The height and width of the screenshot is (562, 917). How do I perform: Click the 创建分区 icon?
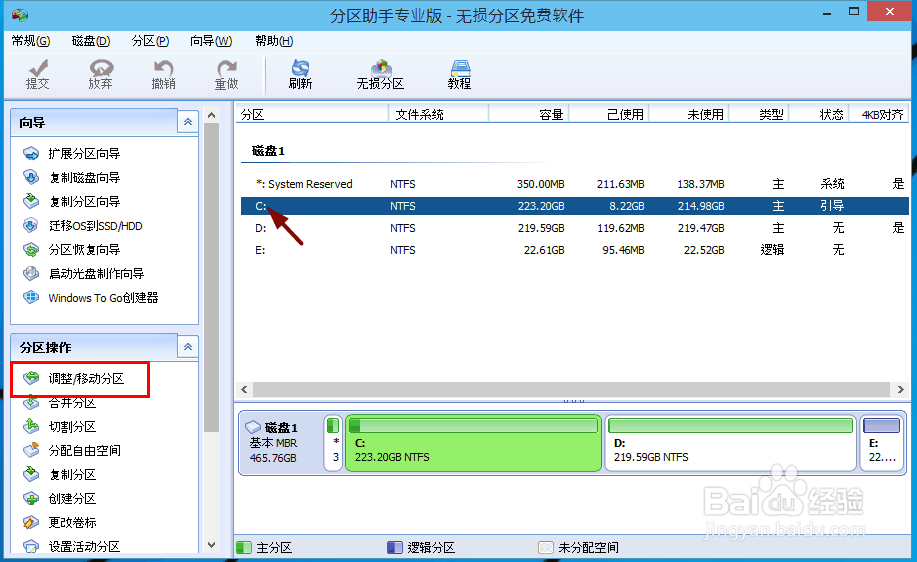[x=31, y=498]
